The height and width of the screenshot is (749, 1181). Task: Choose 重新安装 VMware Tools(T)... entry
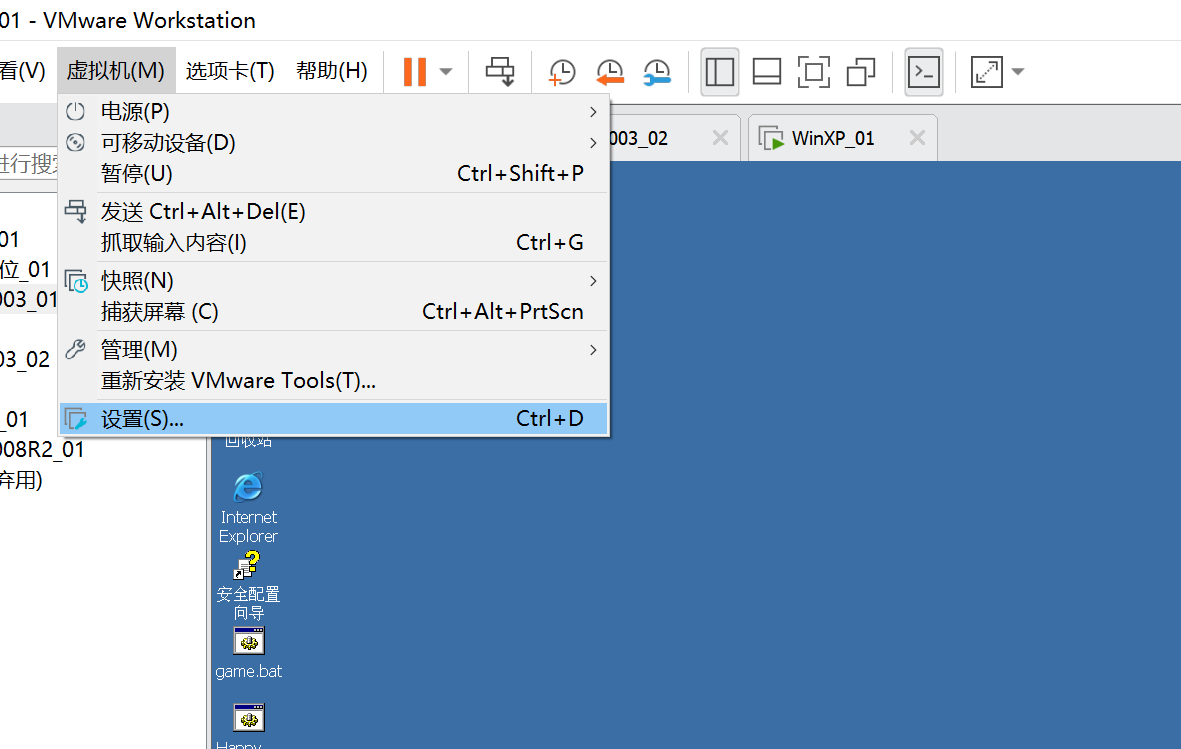coord(333,381)
